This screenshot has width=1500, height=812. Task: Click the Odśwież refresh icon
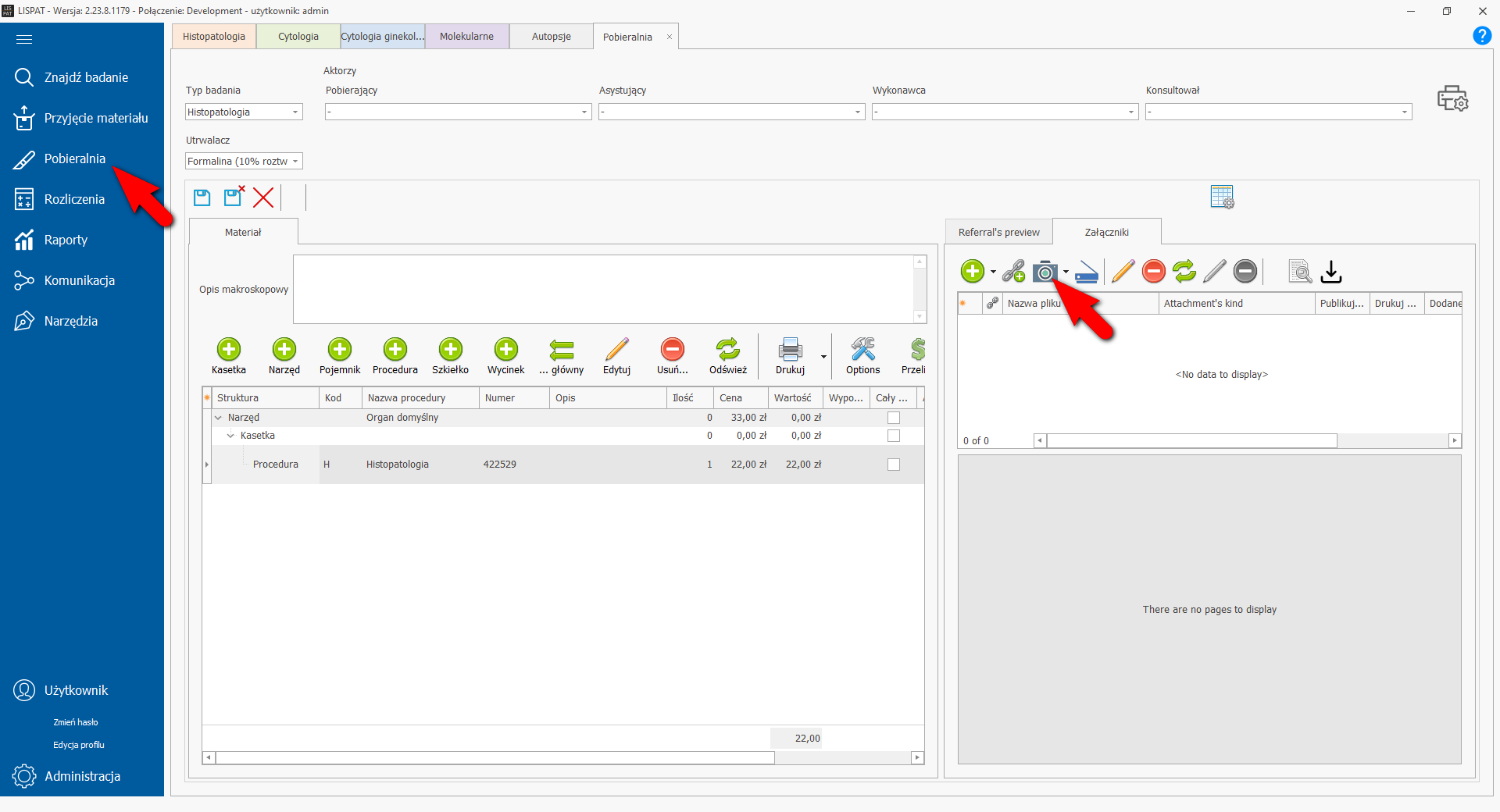[727, 355]
